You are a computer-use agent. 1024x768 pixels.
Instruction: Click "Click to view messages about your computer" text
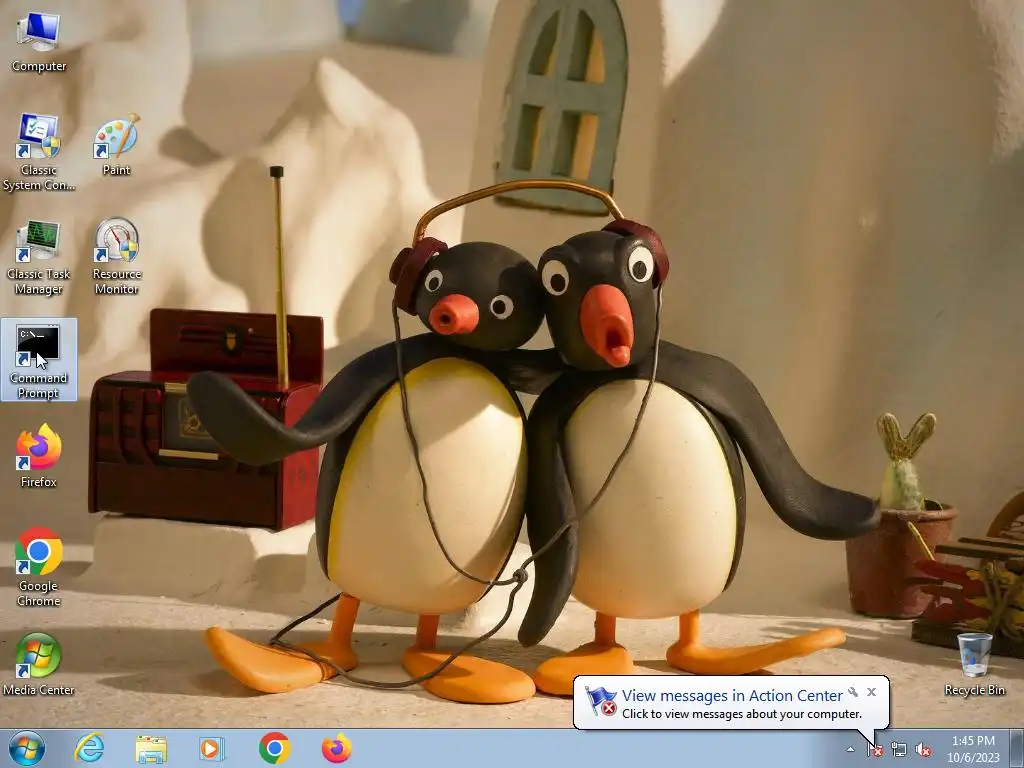coord(742,714)
